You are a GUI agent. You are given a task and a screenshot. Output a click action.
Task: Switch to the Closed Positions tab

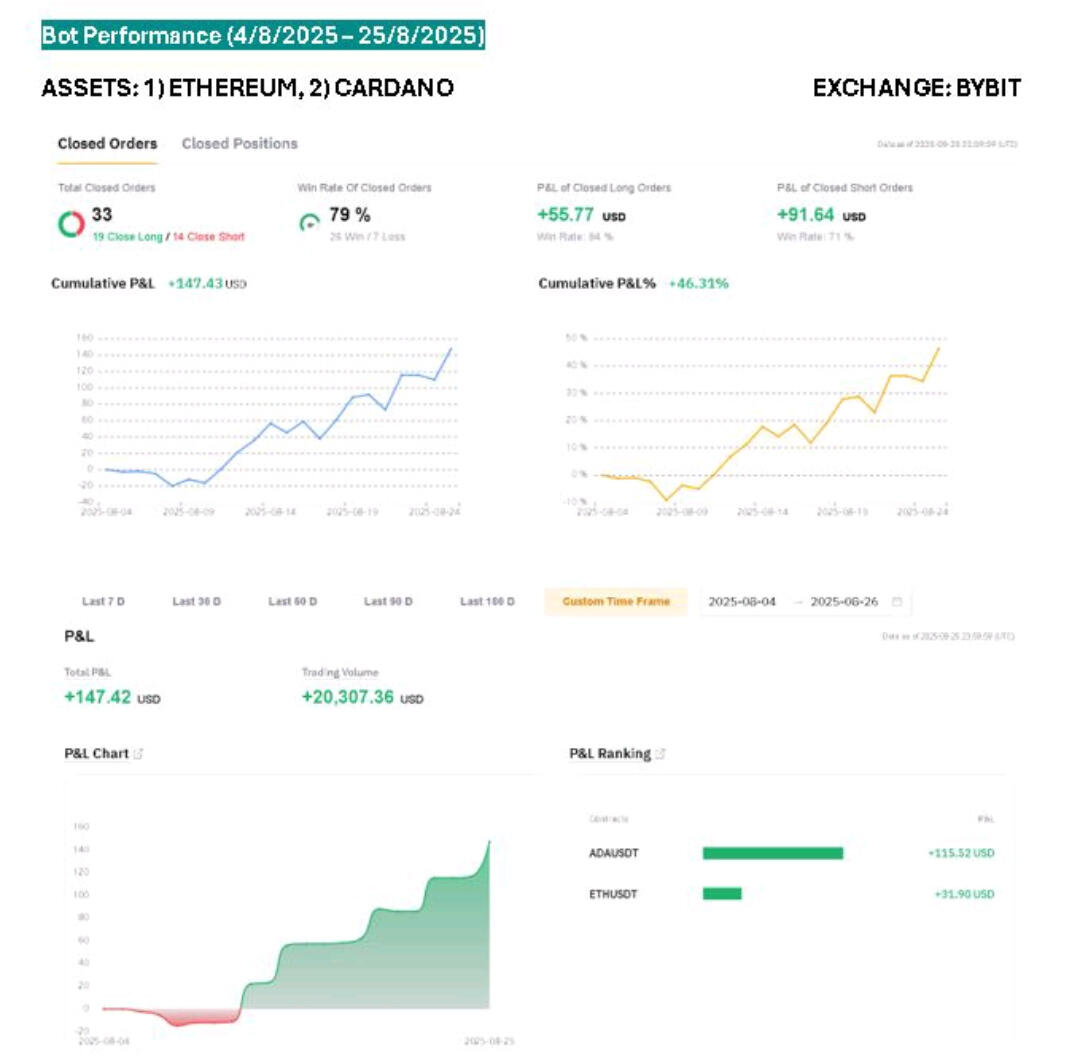pyautogui.click(x=240, y=143)
